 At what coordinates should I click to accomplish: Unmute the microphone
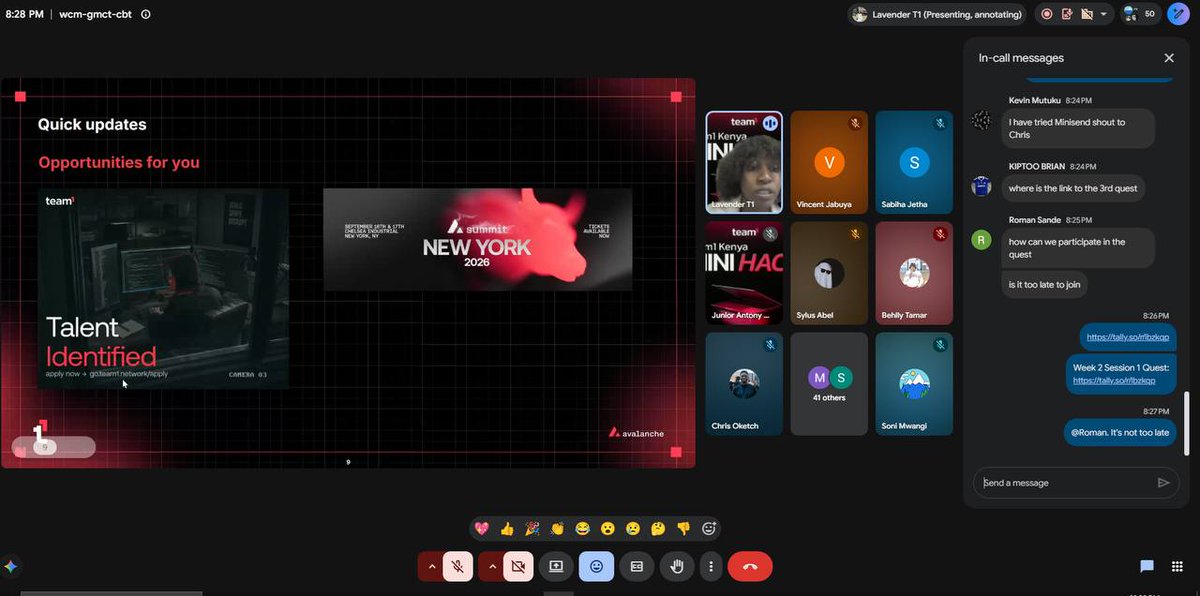click(x=457, y=567)
